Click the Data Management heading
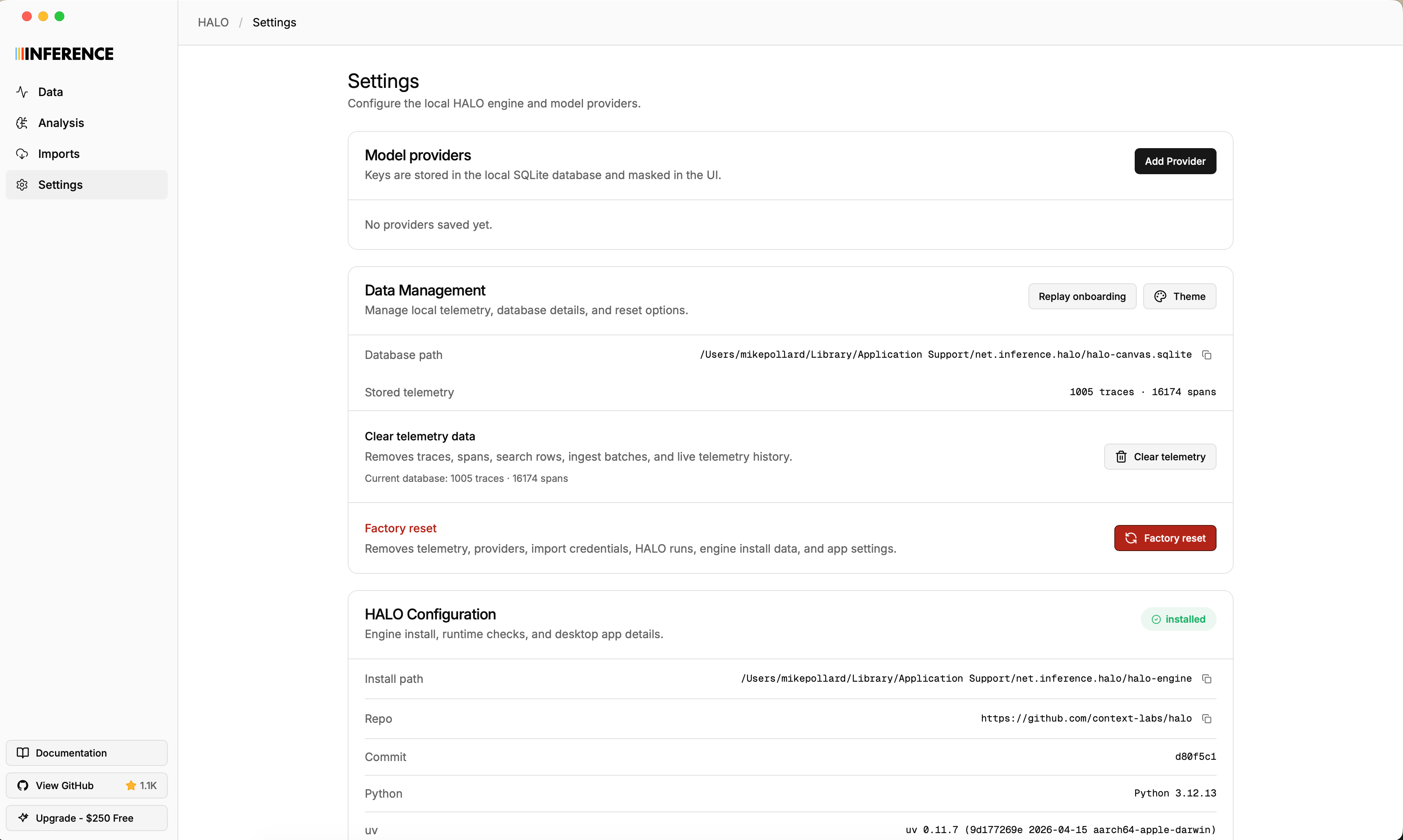This screenshot has width=1403, height=840. 425,290
